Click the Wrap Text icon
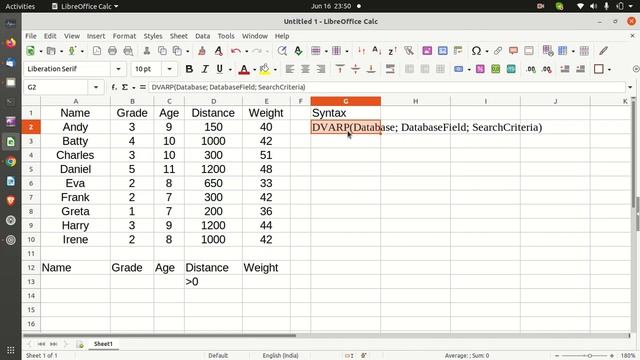Screen dimensions: 640x360 [x=390, y=69]
